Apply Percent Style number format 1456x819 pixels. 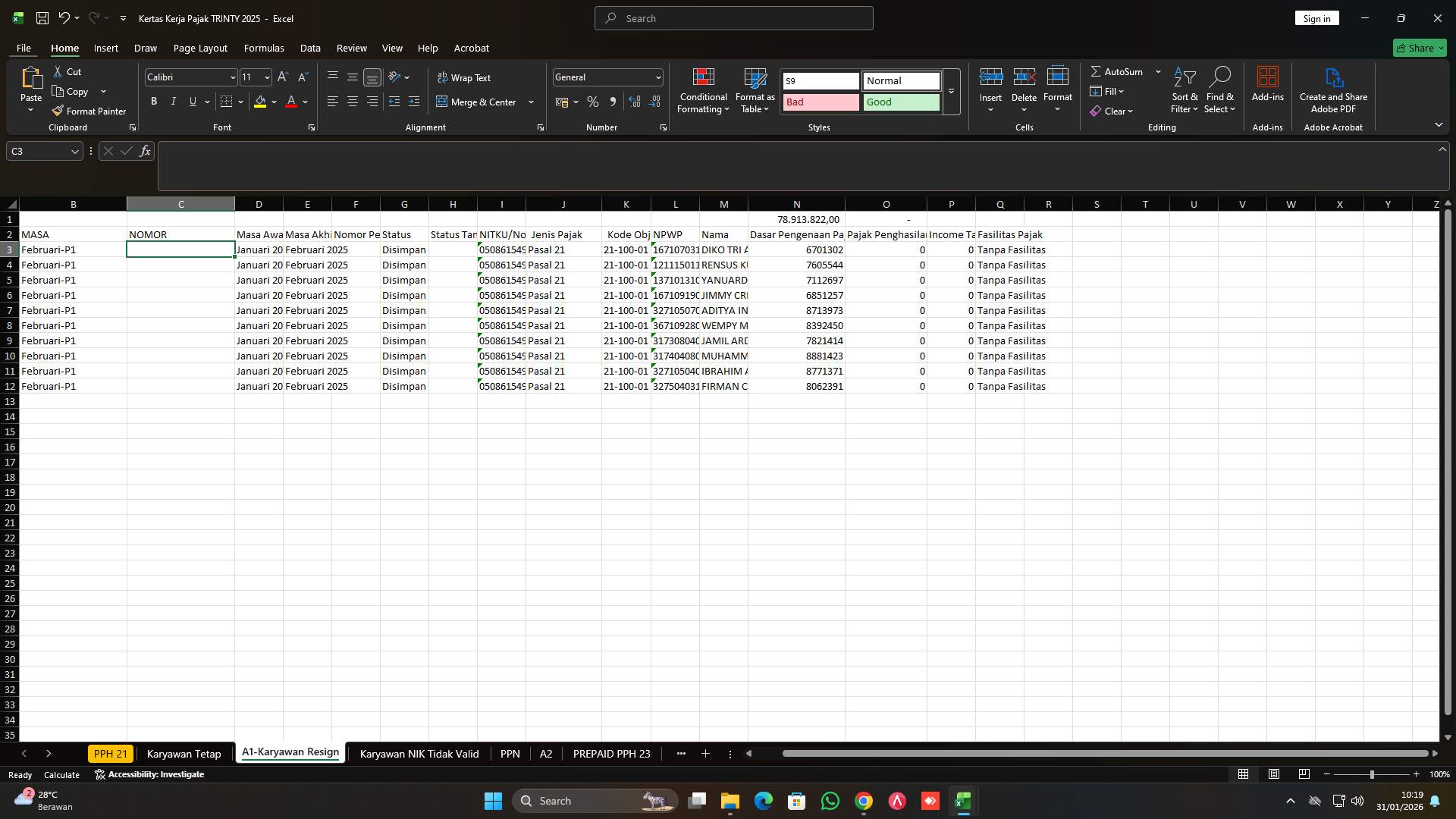tap(593, 102)
